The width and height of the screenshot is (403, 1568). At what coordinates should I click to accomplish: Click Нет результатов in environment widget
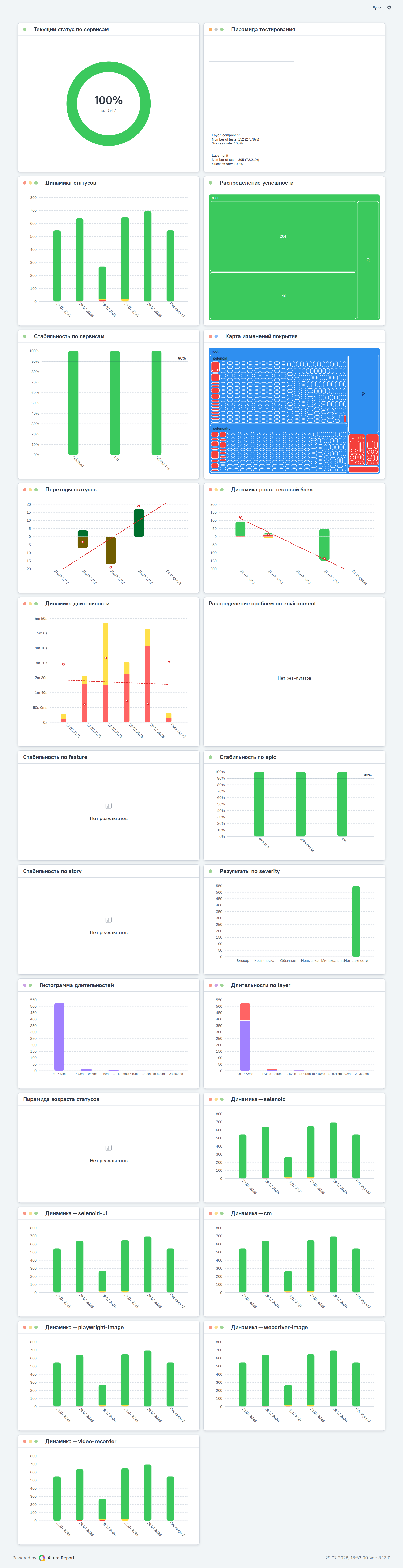tap(294, 678)
